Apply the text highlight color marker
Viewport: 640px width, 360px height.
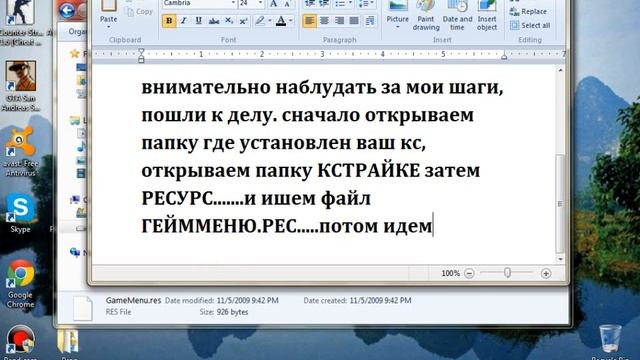pyautogui.click(x=260, y=21)
